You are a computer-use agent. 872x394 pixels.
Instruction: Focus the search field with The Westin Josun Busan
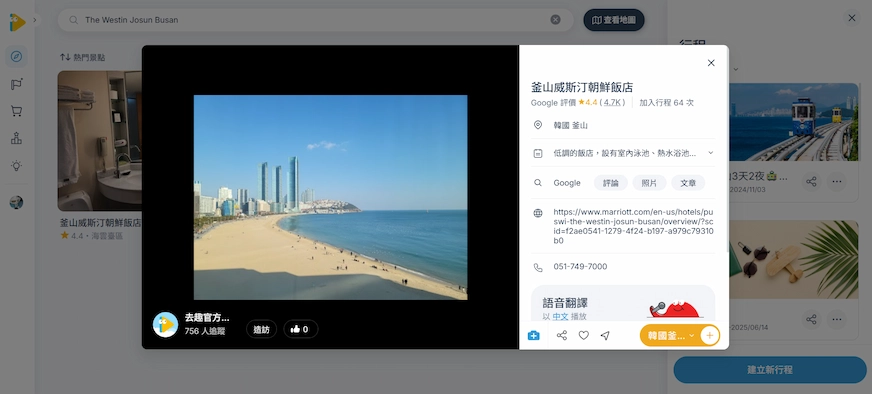[315, 20]
